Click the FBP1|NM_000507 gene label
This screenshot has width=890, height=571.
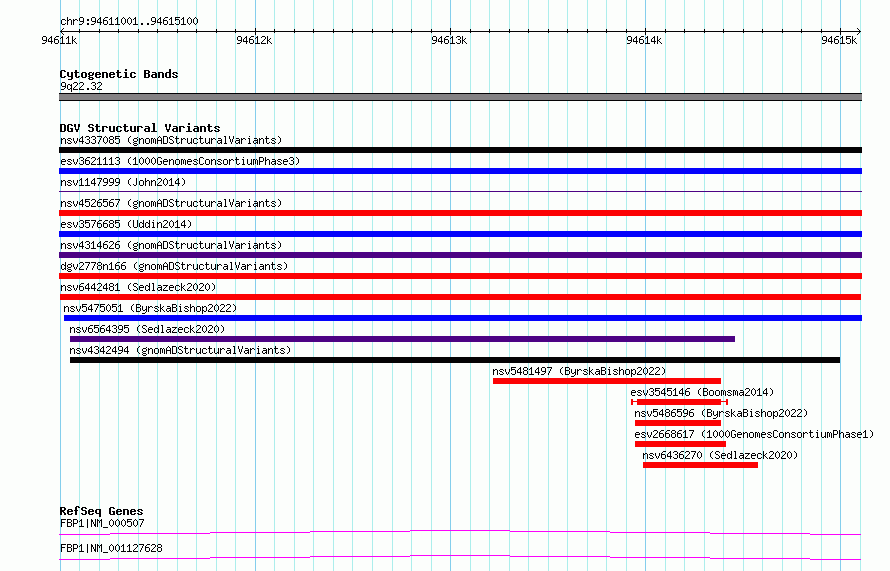click(x=102, y=523)
